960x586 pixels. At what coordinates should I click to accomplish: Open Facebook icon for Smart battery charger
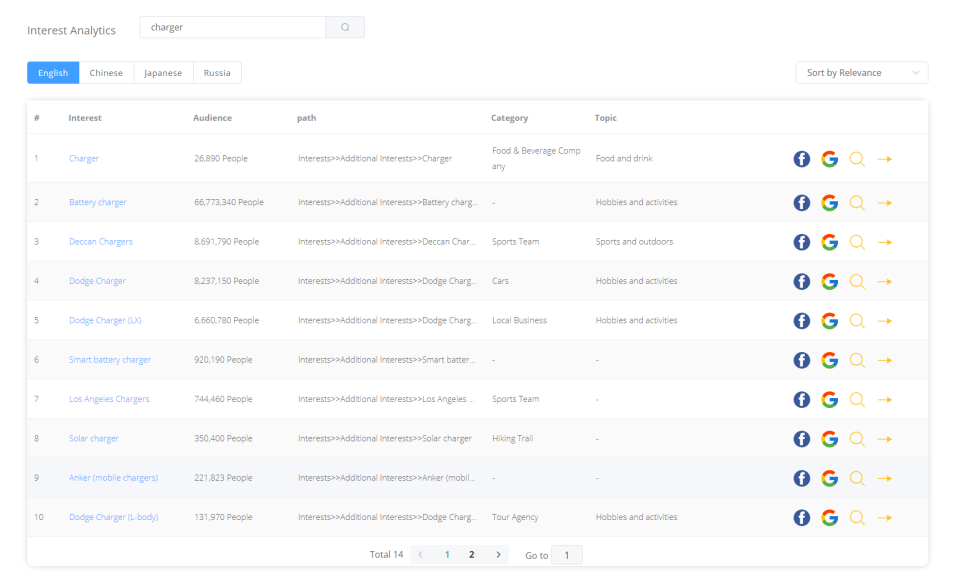point(801,360)
